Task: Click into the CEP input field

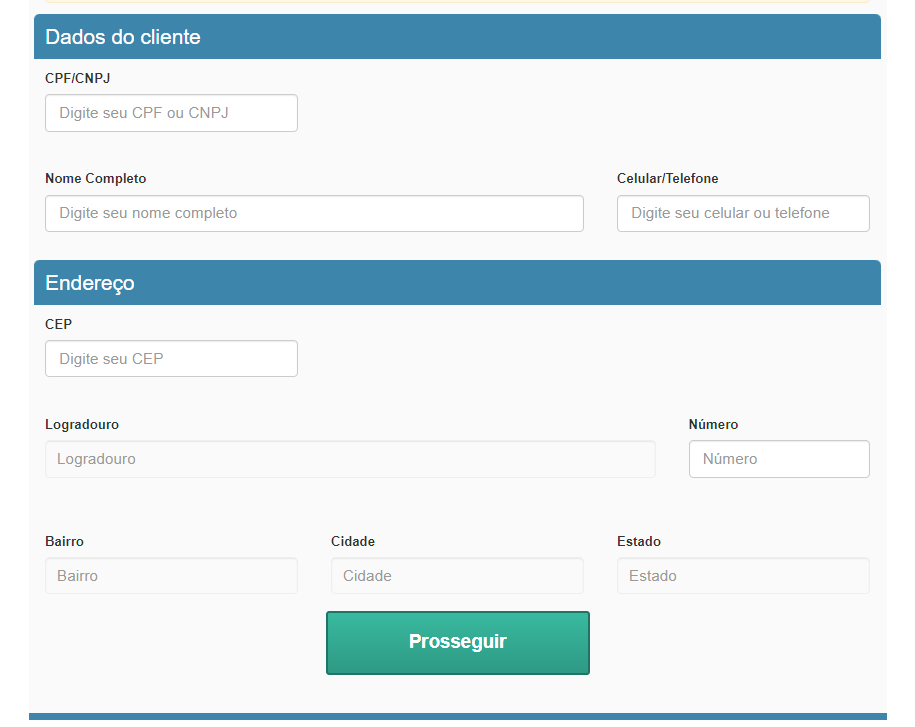Action: [171, 359]
